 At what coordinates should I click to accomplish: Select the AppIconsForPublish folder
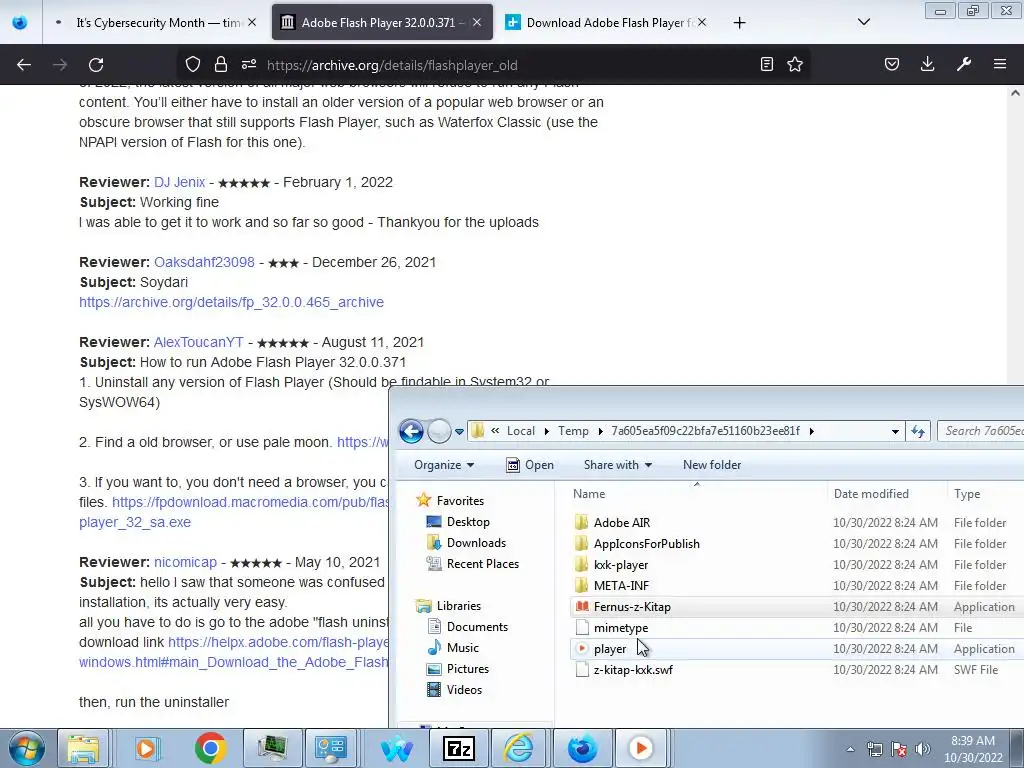pos(647,543)
